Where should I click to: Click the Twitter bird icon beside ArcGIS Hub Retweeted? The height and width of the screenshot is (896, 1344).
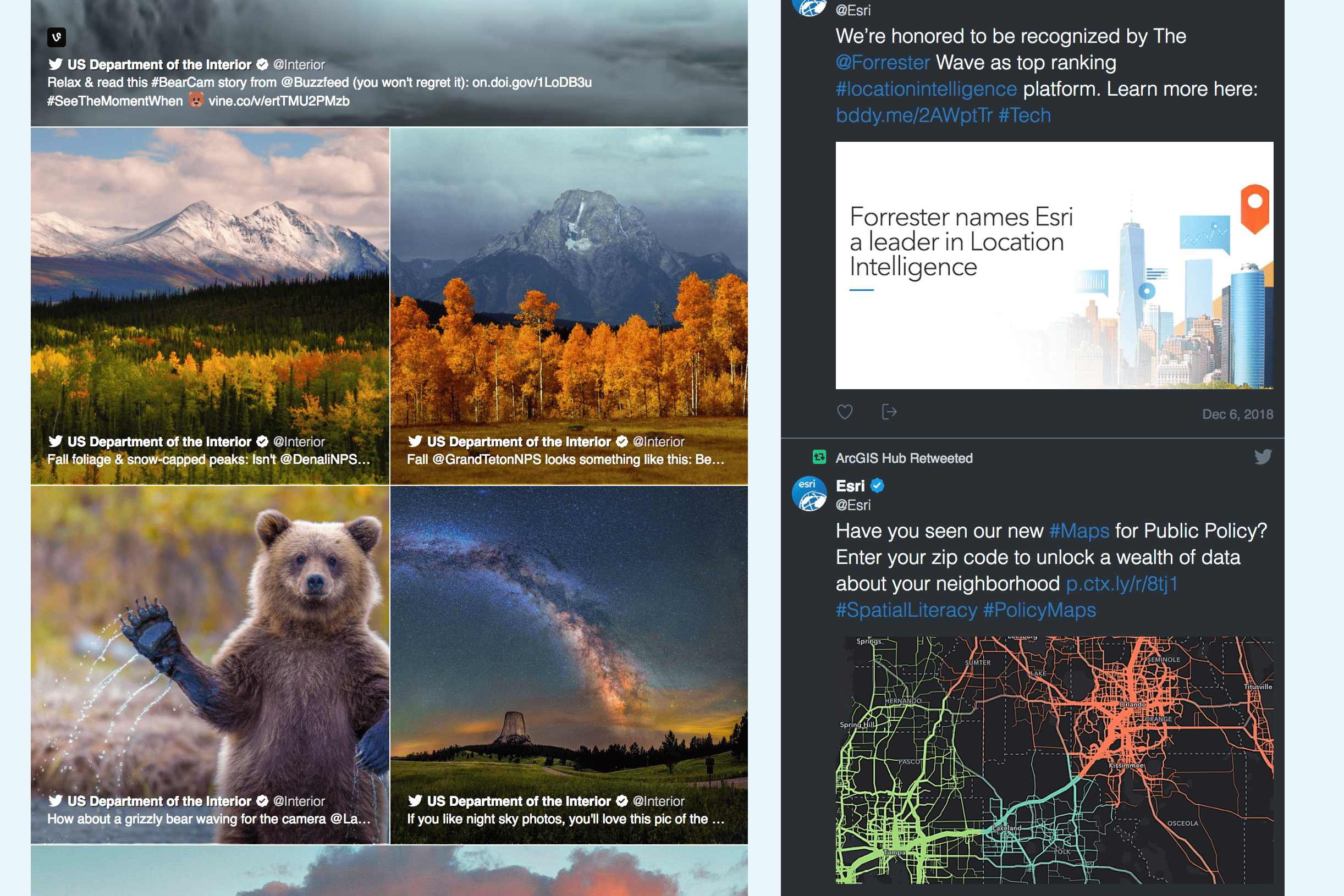(1263, 457)
